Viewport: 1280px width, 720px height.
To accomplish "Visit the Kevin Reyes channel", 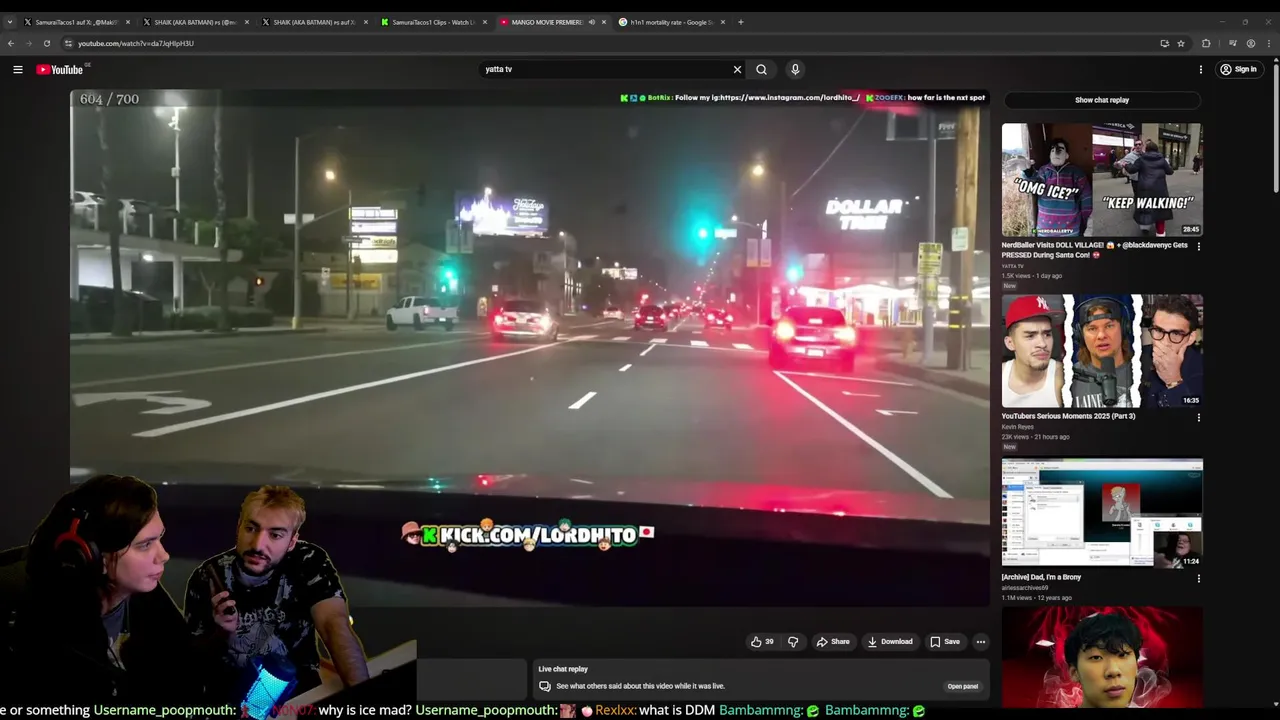I will coord(1017,427).
